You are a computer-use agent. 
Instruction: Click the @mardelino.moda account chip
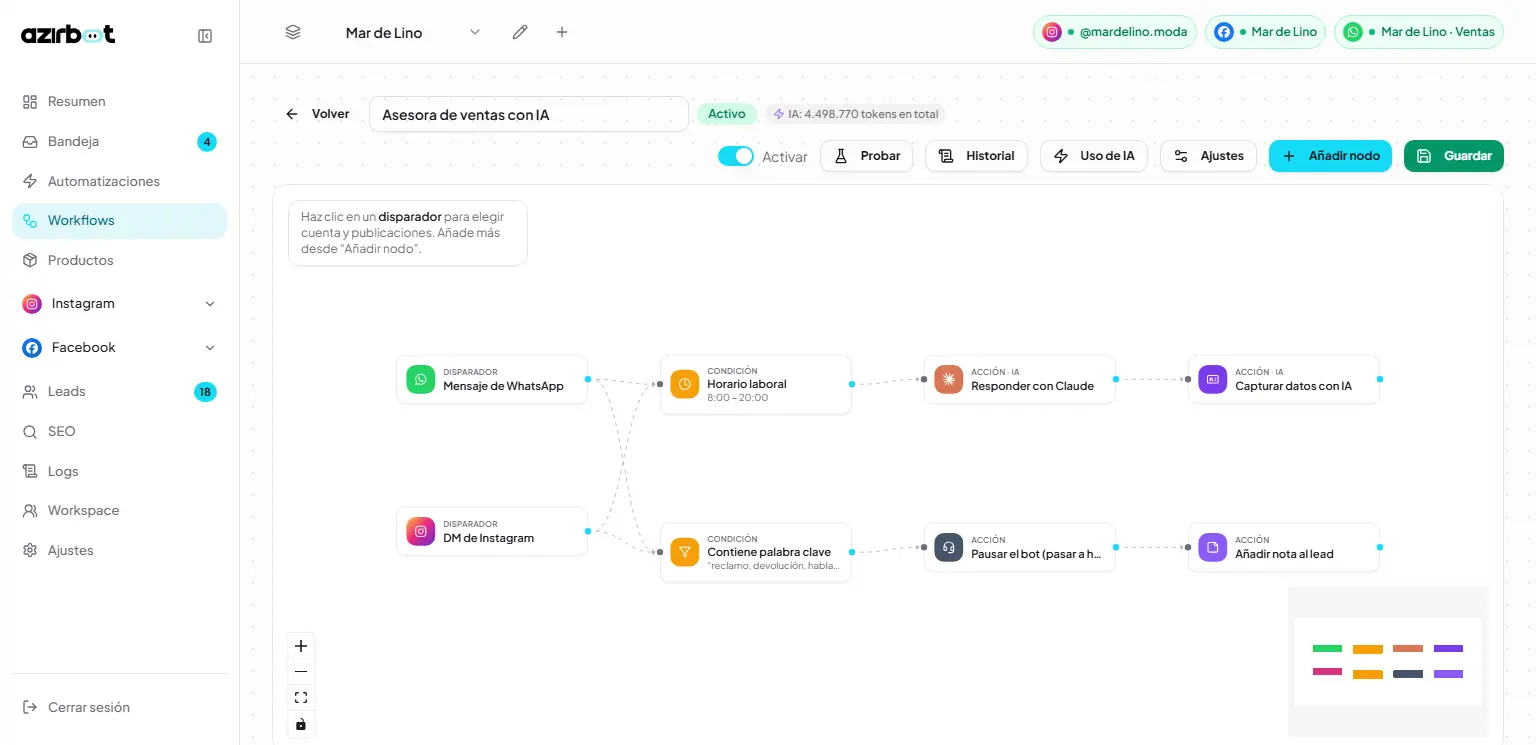(1115, 32)
